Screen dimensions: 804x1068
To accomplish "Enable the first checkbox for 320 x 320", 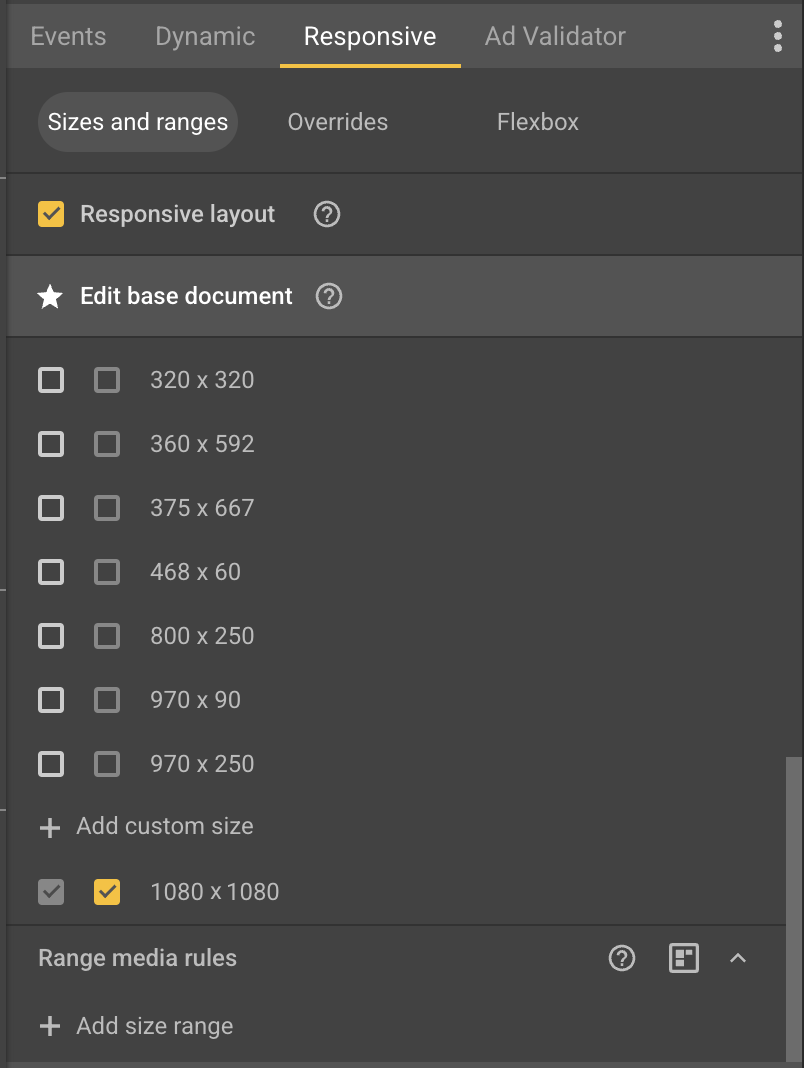I will (x=51, y=380).
